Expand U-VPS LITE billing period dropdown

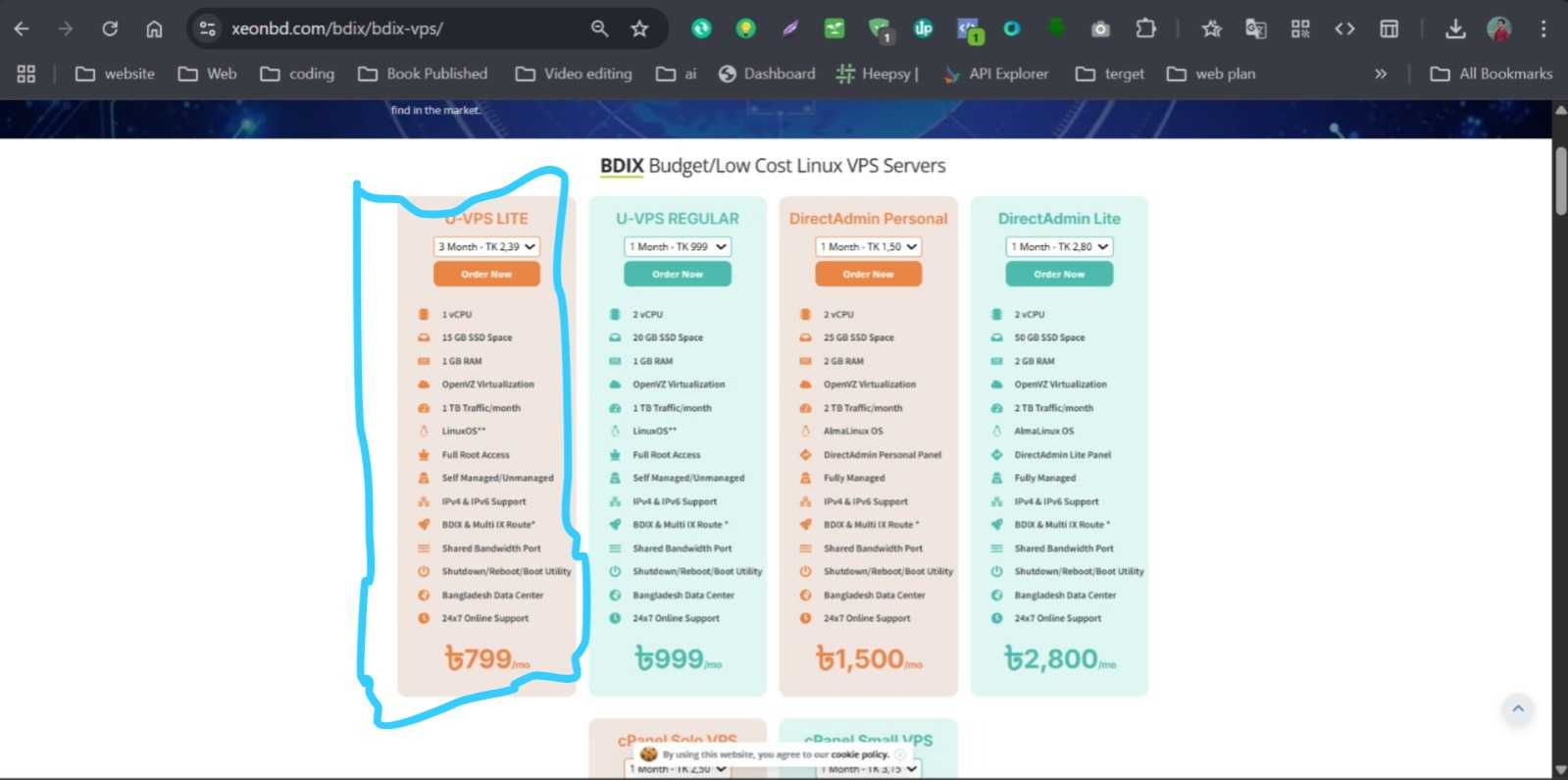(x=486, y=247)
